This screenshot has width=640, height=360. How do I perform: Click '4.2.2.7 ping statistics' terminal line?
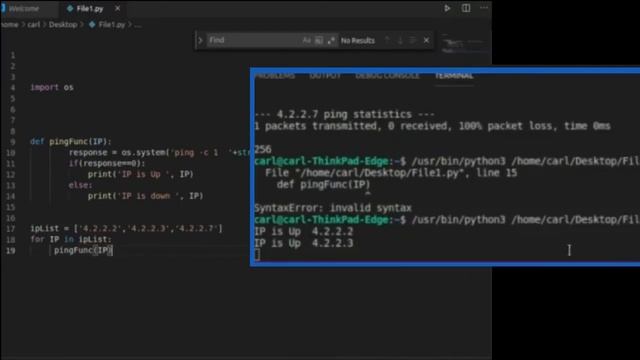344,114
